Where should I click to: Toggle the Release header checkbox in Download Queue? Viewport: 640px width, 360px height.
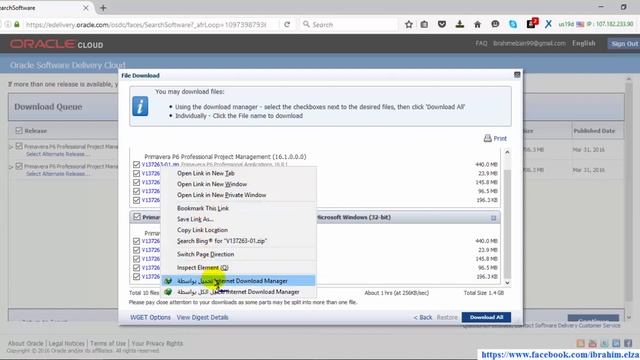[19, 131]
